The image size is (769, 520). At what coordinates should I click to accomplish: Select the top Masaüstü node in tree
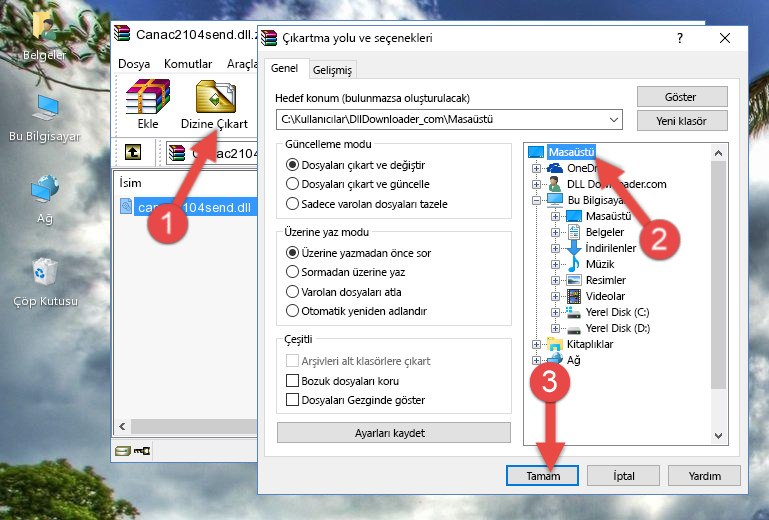[571, 152]
